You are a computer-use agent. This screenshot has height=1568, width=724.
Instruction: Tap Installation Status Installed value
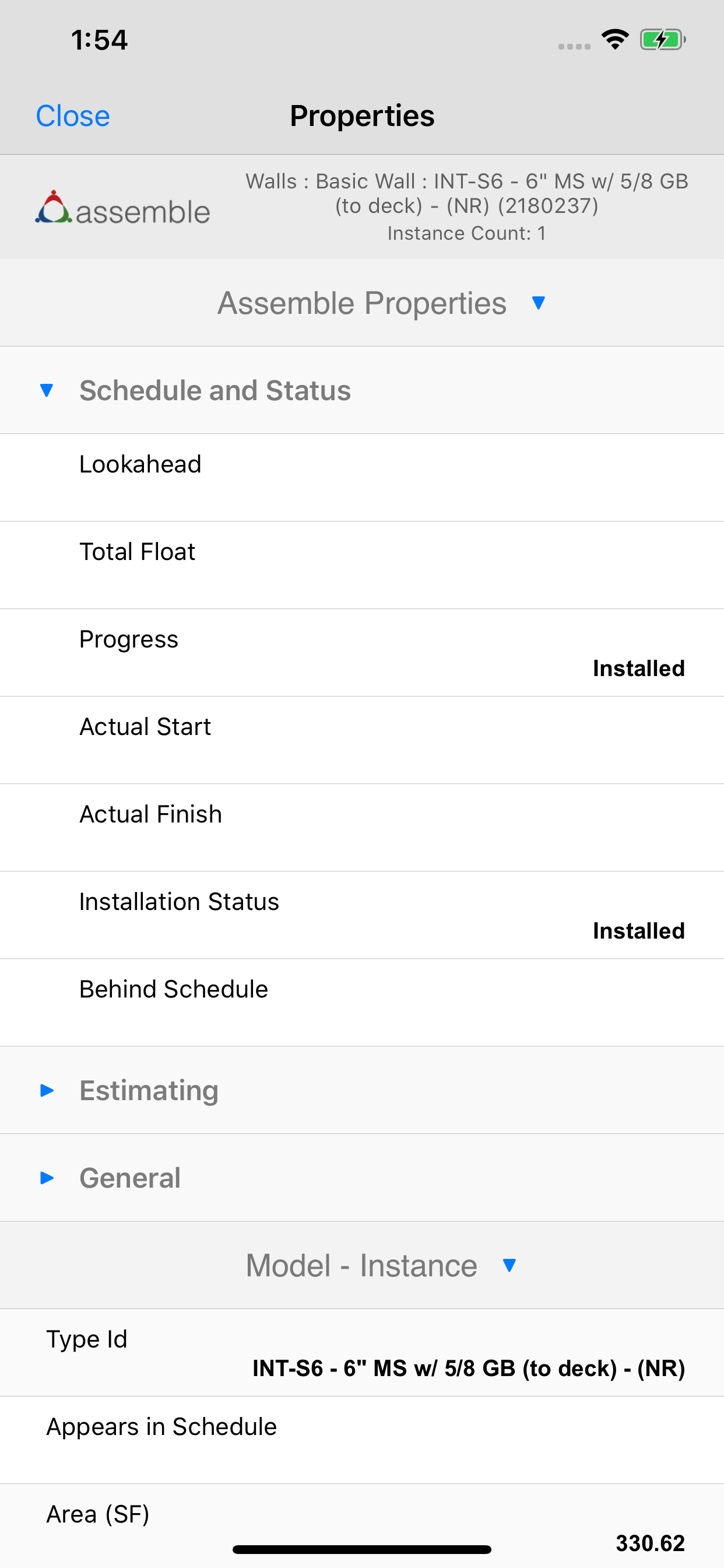point(638,930)
